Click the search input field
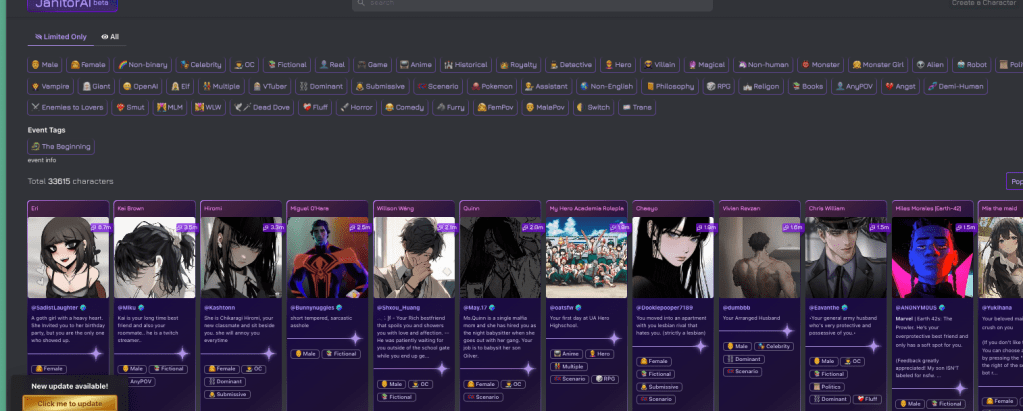The width and height of the screenshot is (1023, 411). 532,4
